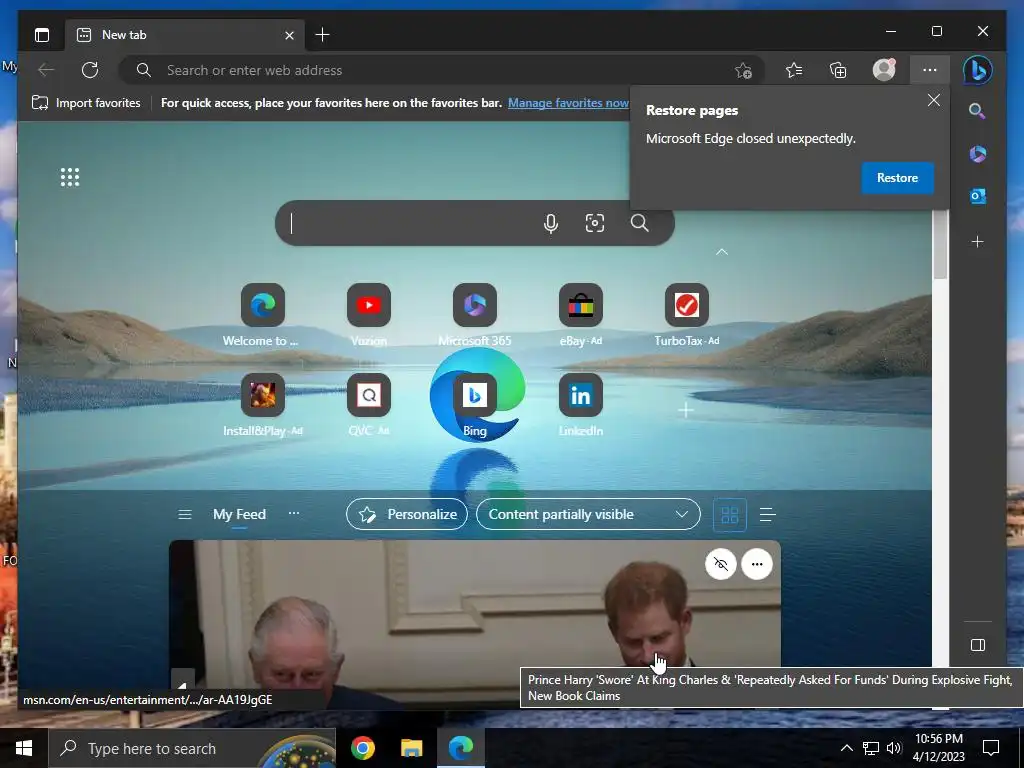Open the eBay quick link

[x=581, y=315]
